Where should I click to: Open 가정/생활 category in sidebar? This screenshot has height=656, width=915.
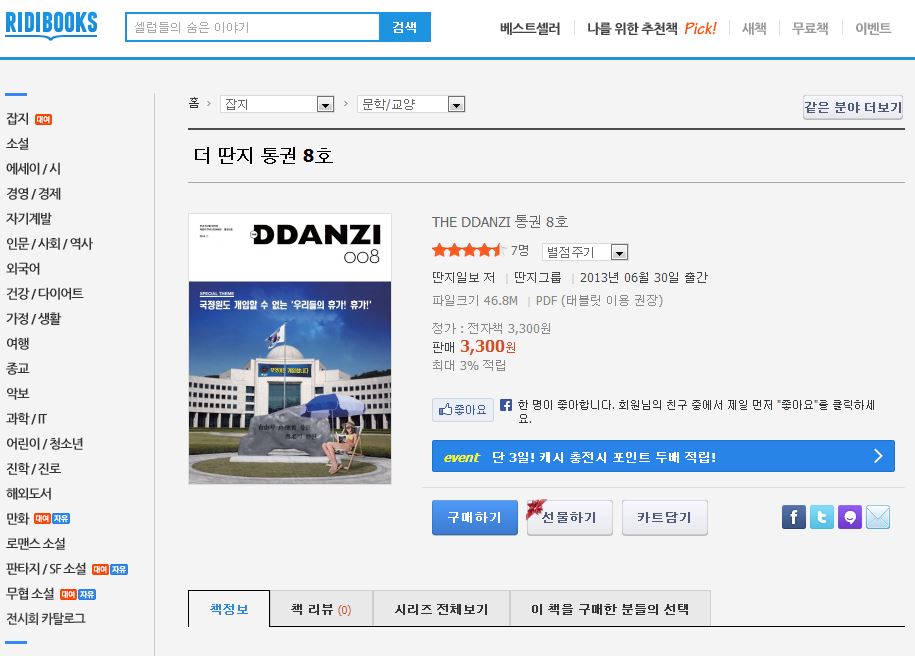(33, 319)
